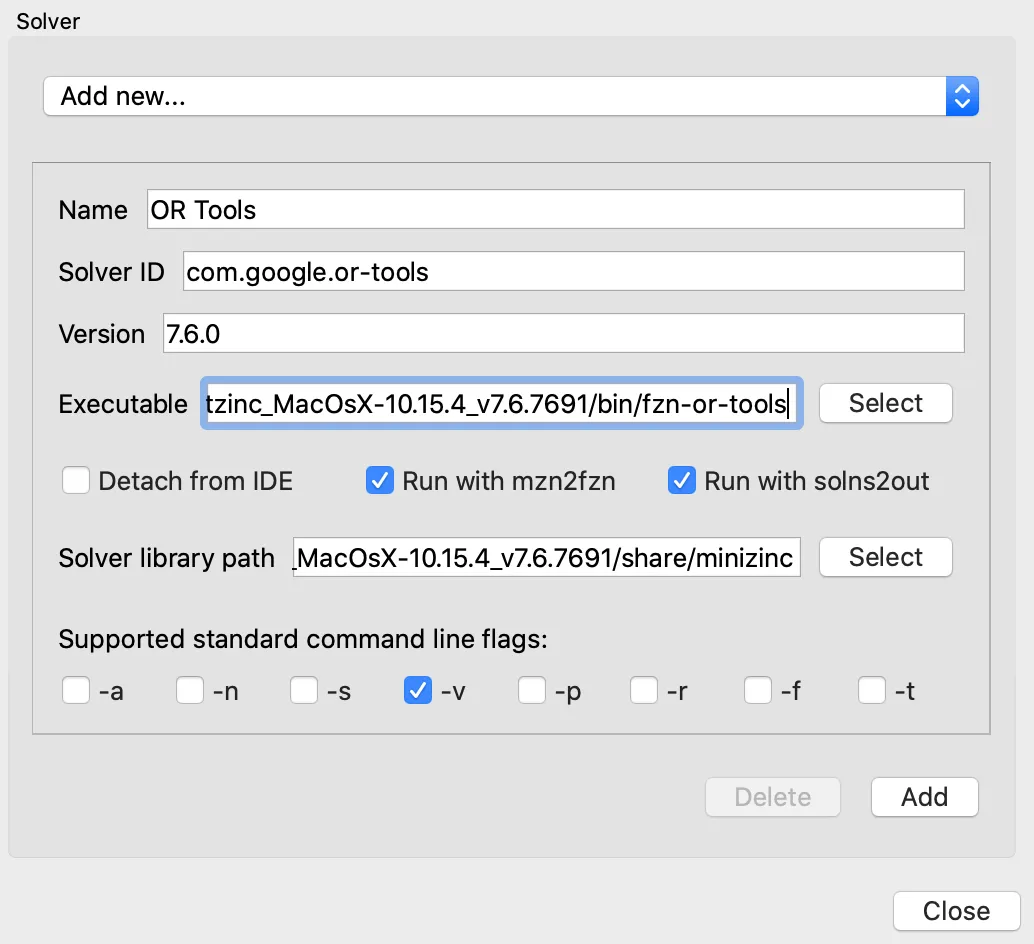Click the Supported standard command line flags label

coord(303,639)
